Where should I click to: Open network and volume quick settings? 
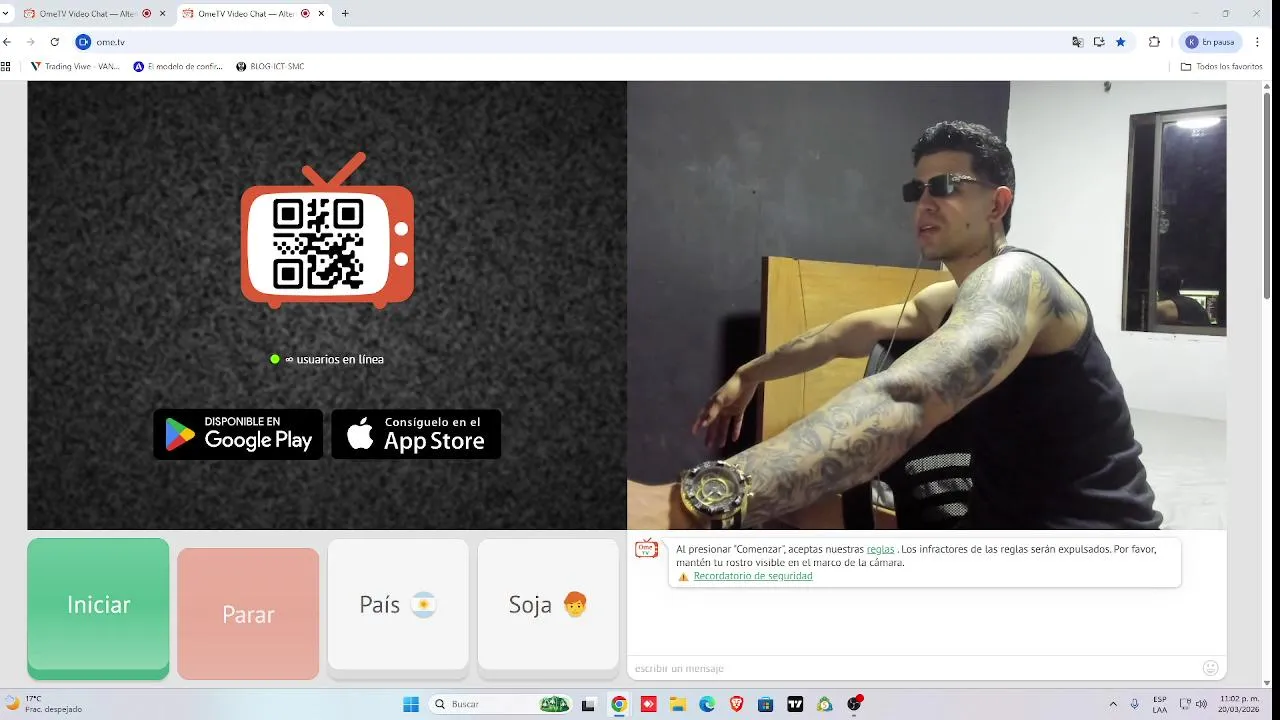tap(1194, 704)
